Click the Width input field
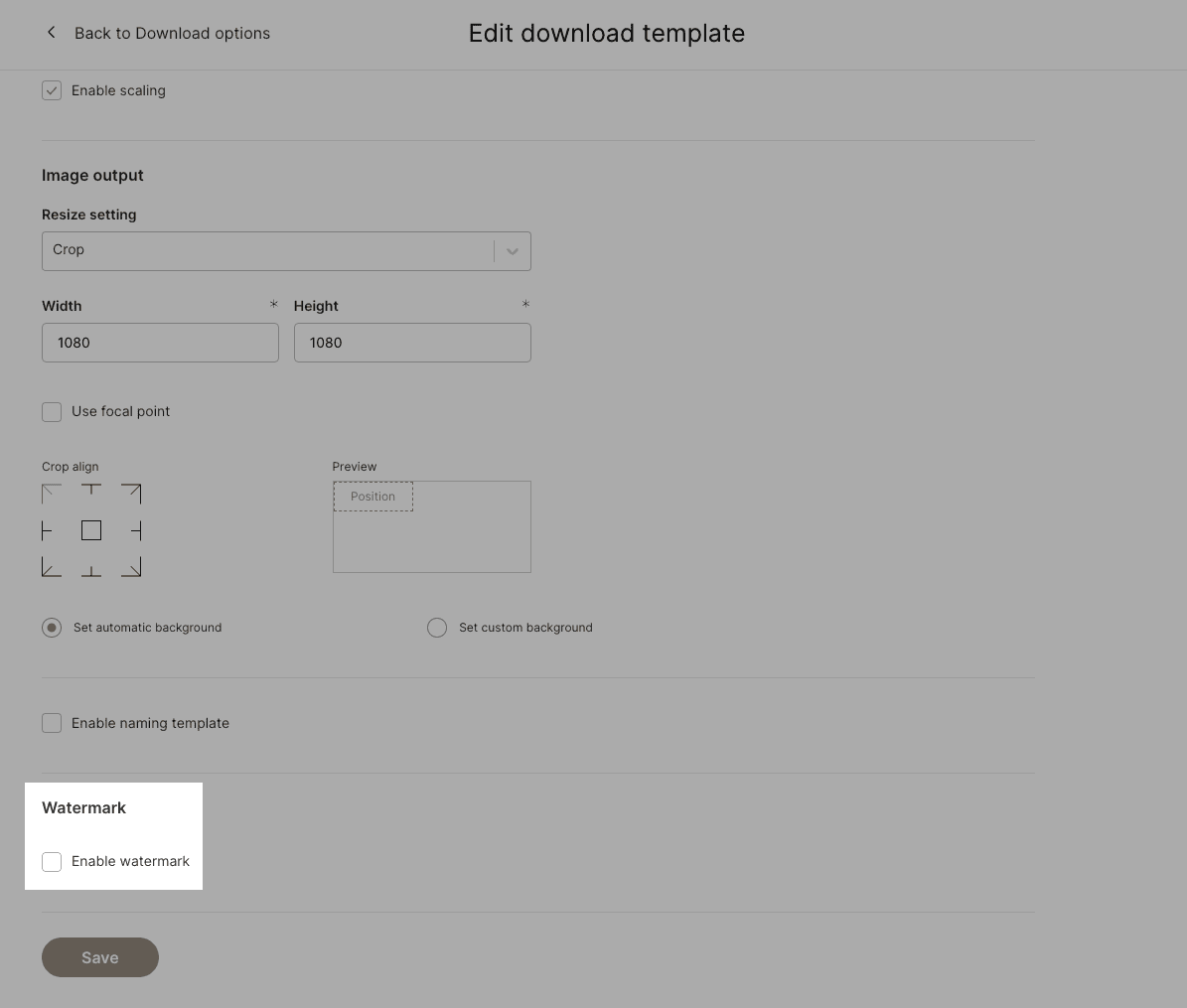This screenshot has height=1008, width=1187. [x=161, y=343]
